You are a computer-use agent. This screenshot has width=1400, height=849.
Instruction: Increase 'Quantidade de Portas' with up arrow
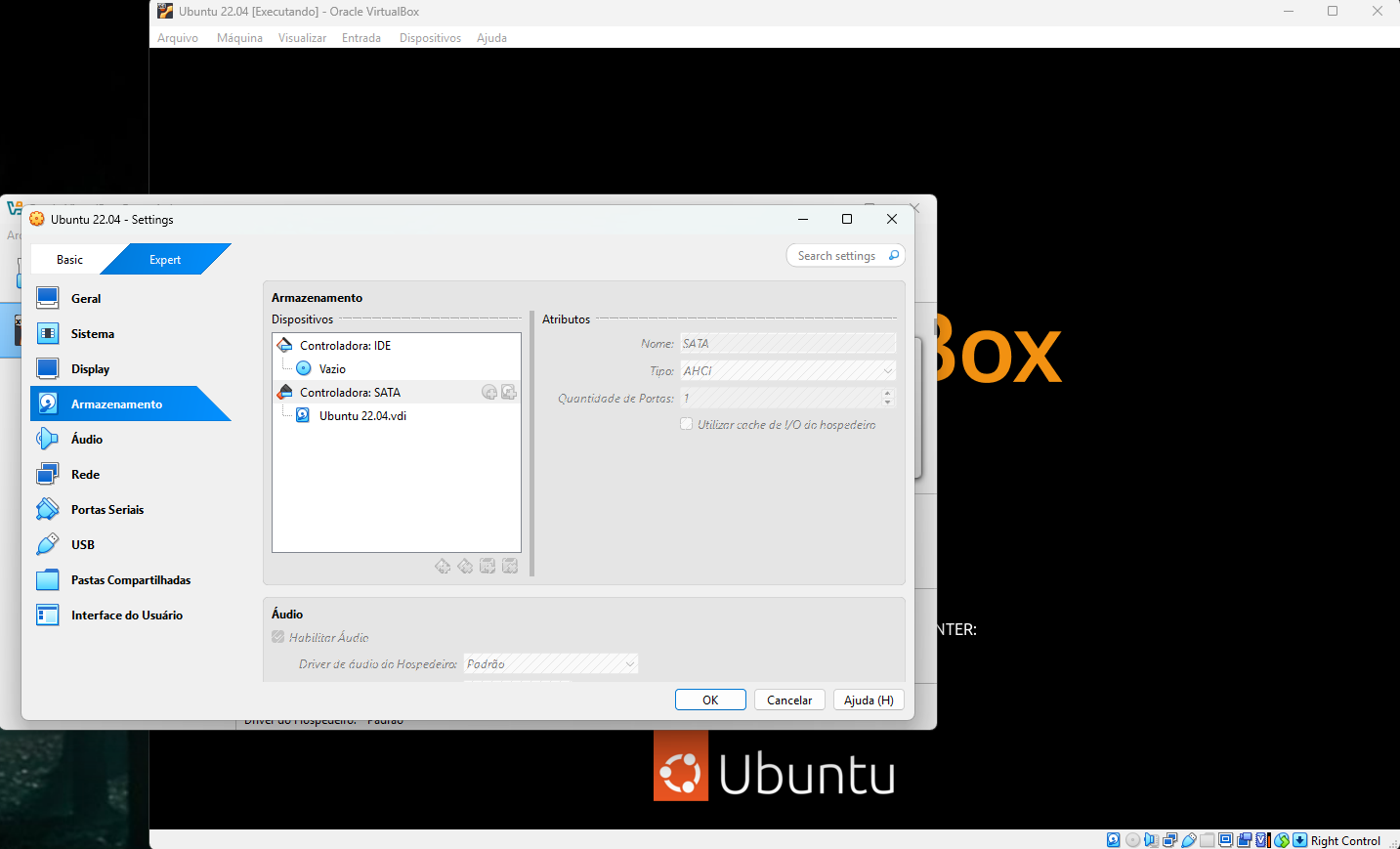click(x=887, y=394)
